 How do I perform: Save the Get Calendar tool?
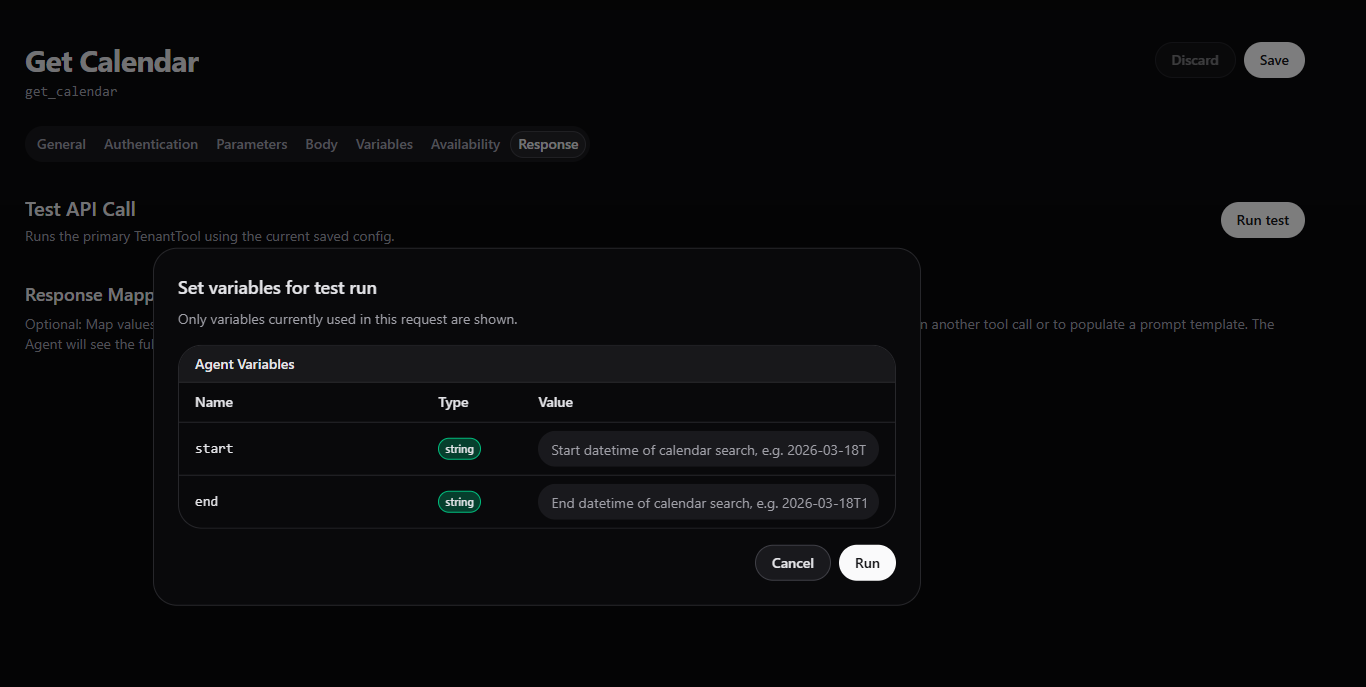1273,60
